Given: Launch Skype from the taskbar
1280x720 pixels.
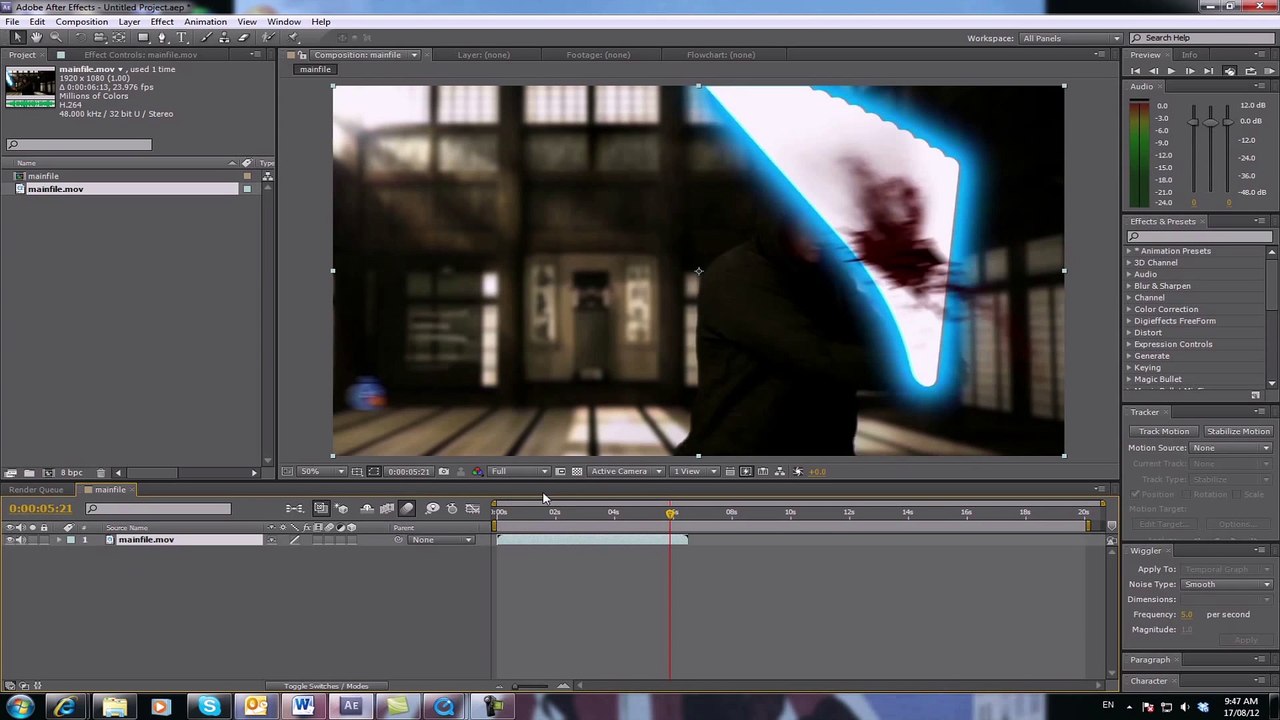Looking at the screenshot, I should tap(209, 708).
